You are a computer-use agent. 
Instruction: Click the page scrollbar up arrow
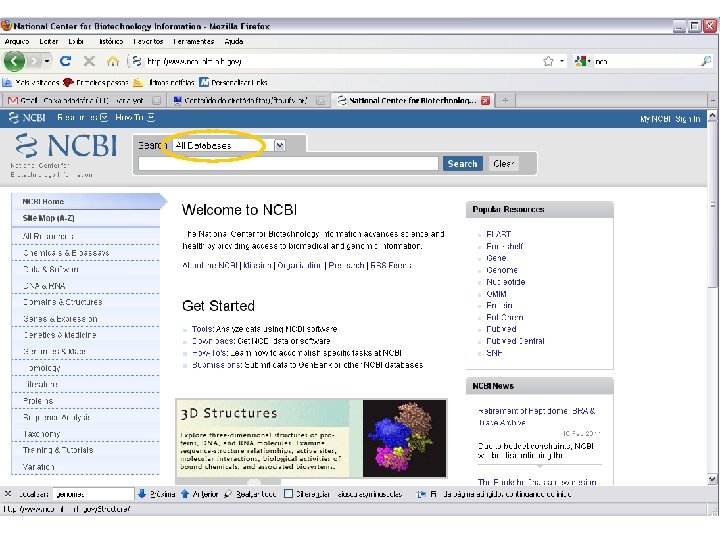(712, 115)
